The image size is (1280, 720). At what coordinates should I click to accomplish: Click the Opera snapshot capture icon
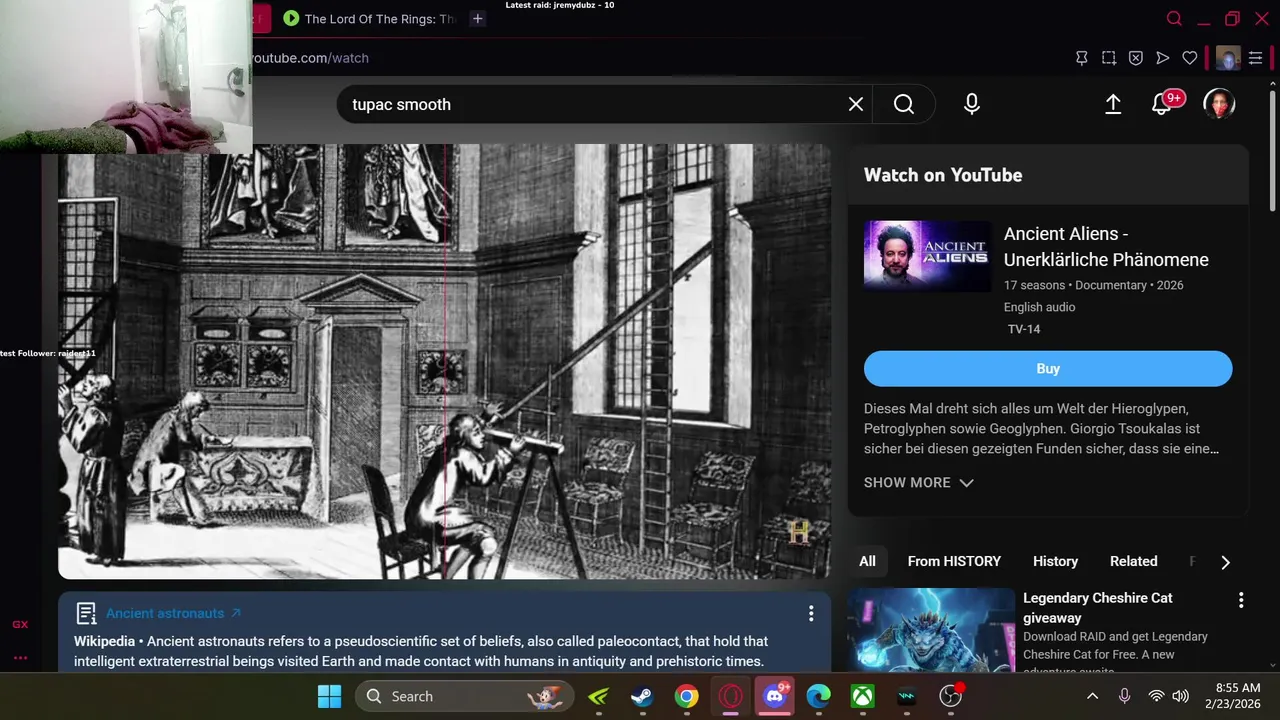pyautogui.click(x=1109, y=58)
